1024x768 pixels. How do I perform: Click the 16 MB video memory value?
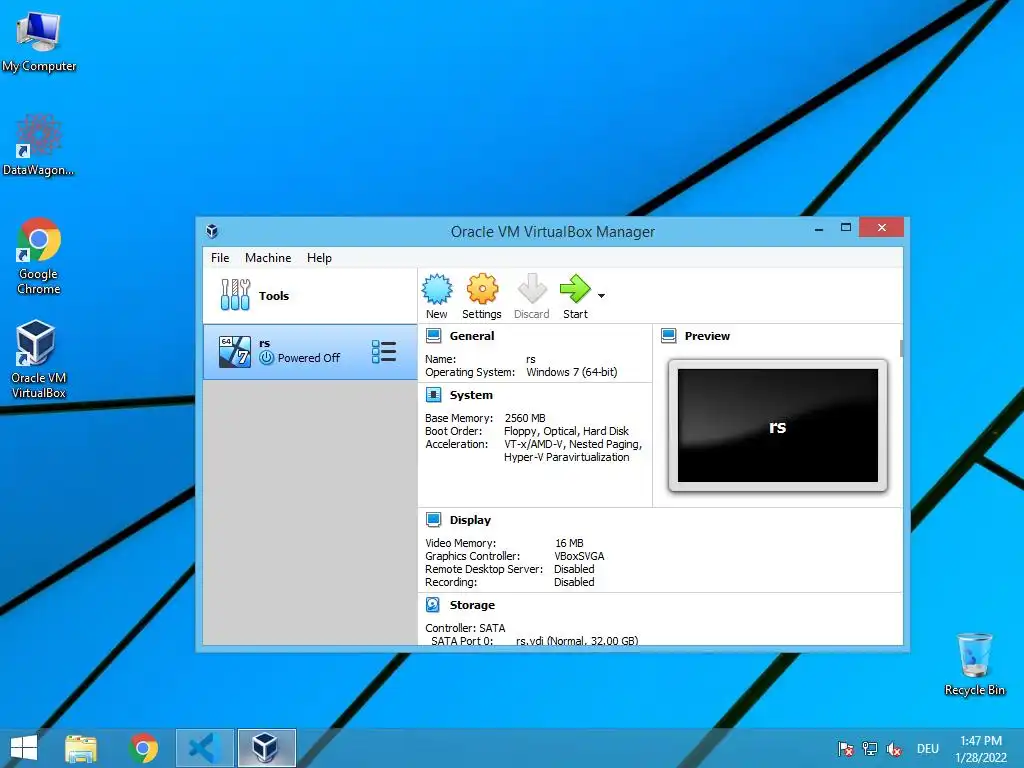point(569,543)
